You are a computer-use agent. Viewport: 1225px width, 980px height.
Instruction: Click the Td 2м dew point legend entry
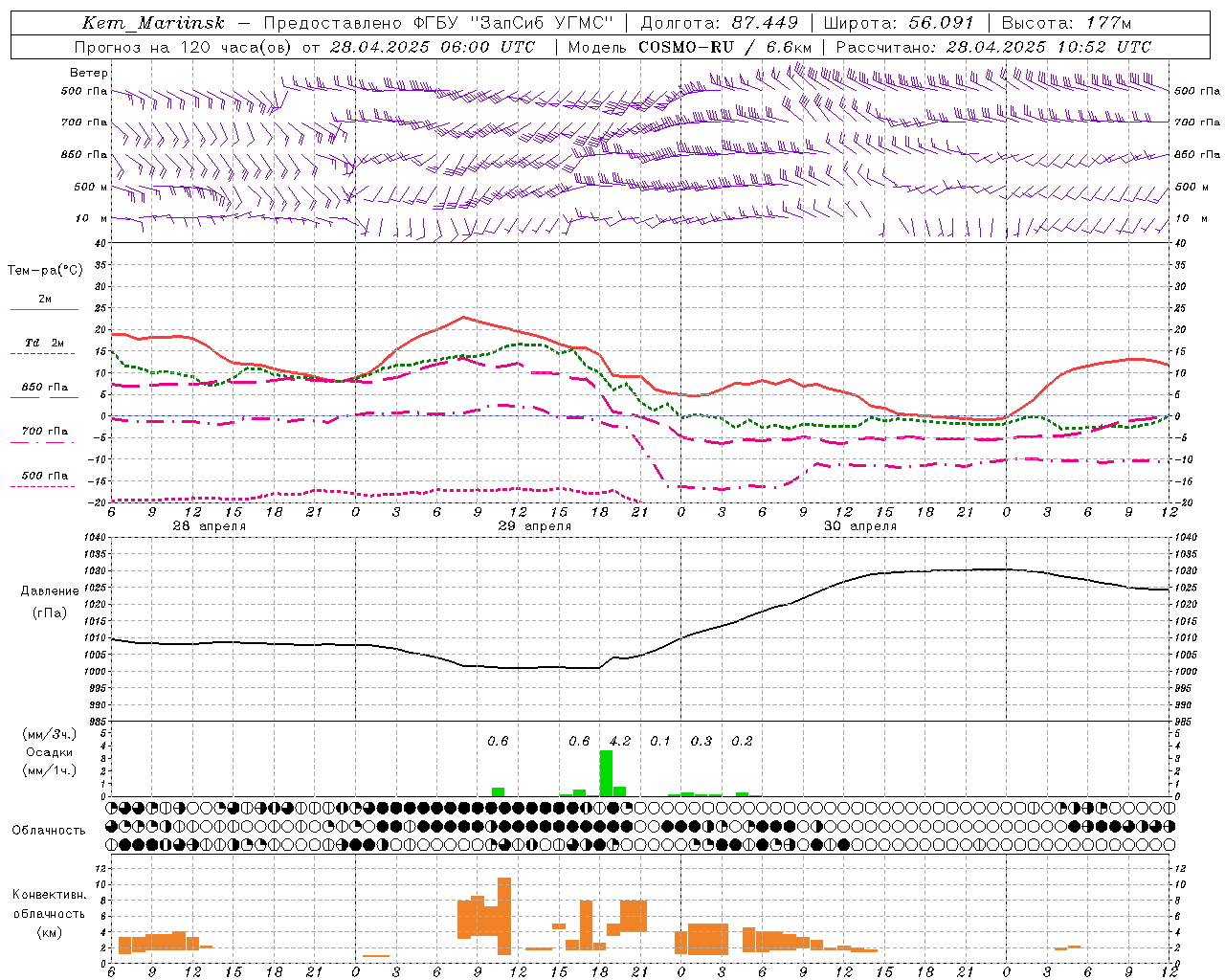point(45,343)
